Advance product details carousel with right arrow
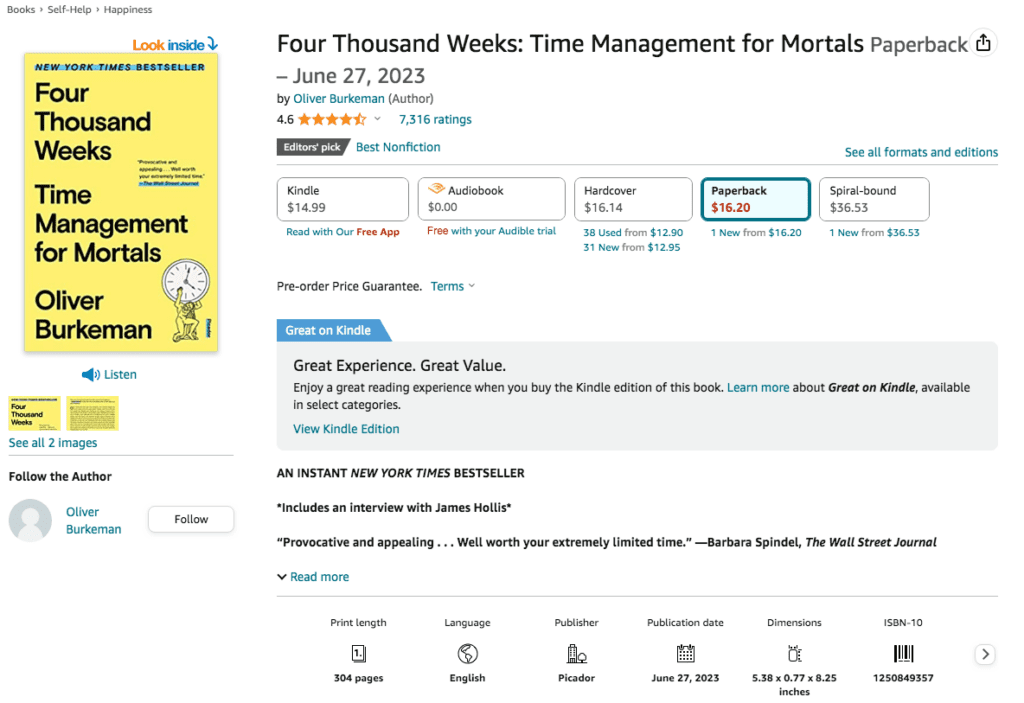The height and width of the screenshot is (703, 1024). (x=985, y=654)
